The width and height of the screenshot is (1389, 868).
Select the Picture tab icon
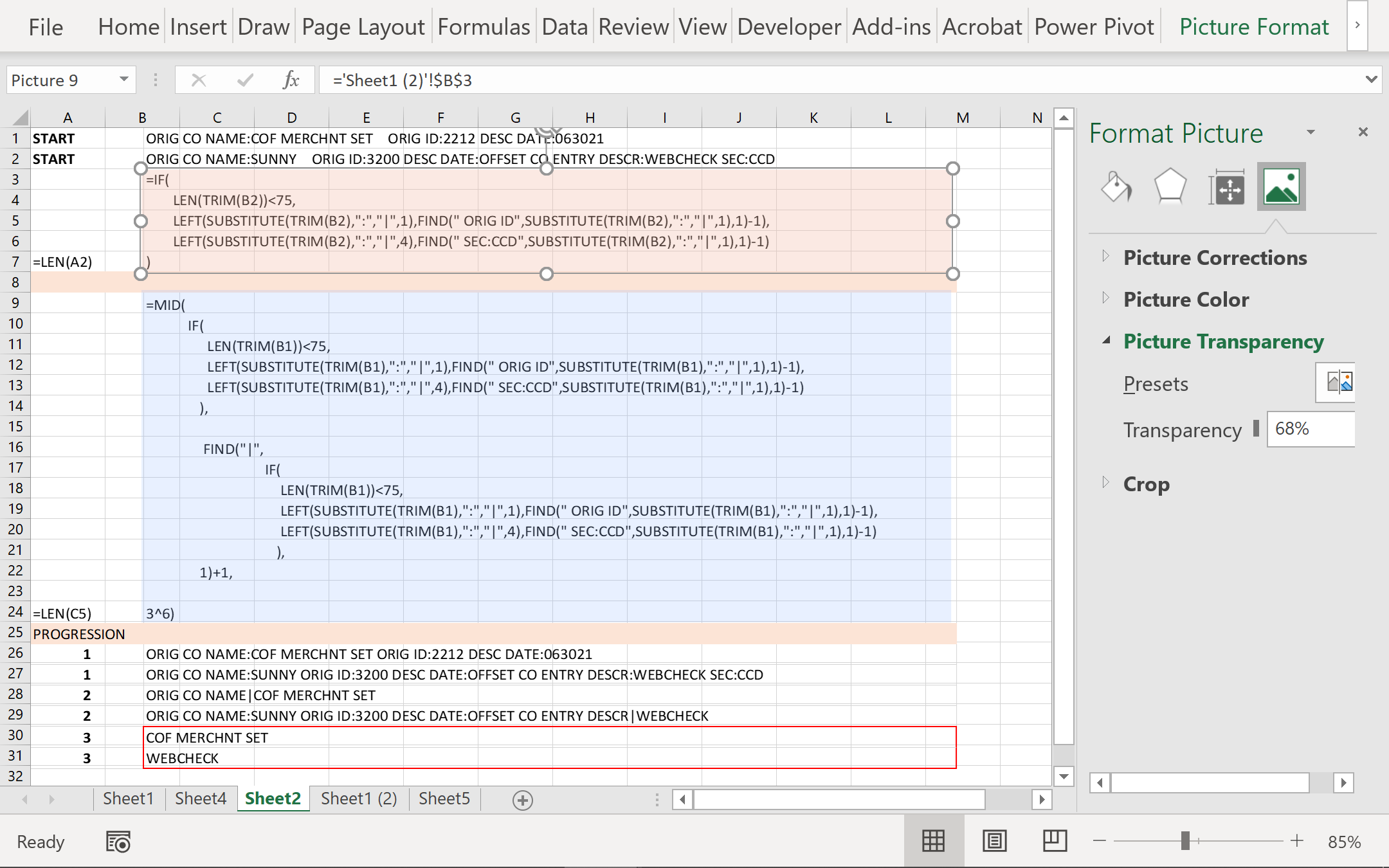pyautogui.click(x=1281, y=186)
